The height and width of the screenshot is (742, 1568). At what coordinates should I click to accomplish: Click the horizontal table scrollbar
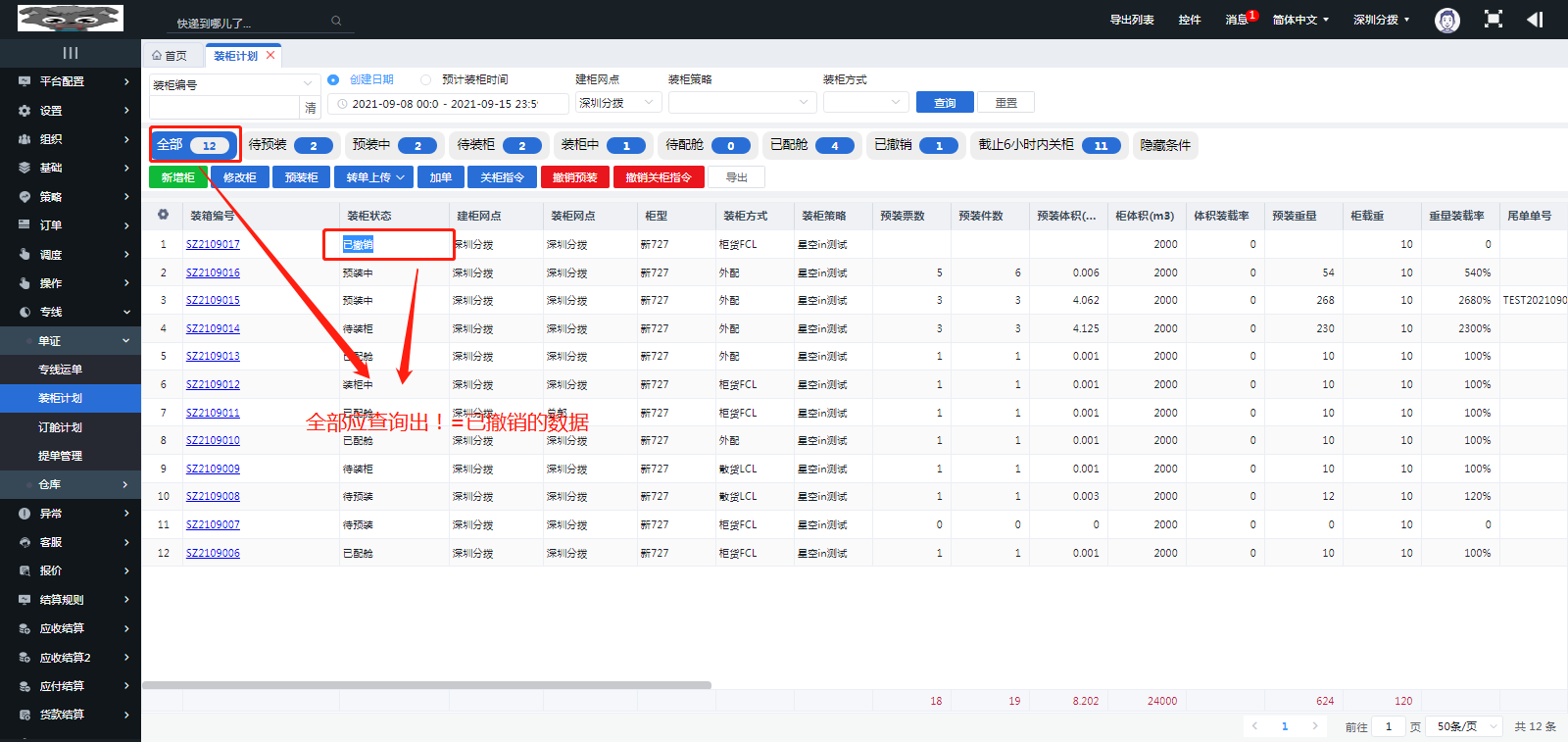coord(426,685)
